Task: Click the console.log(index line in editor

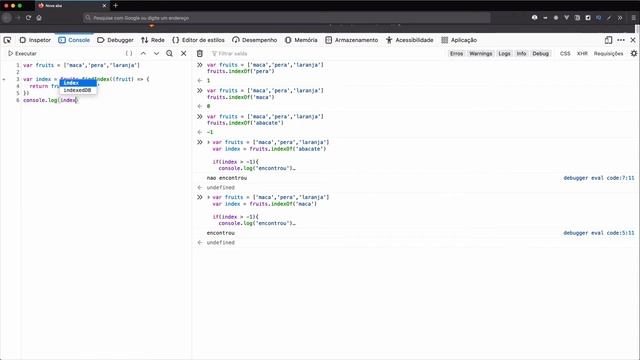Action: point(50,100)
